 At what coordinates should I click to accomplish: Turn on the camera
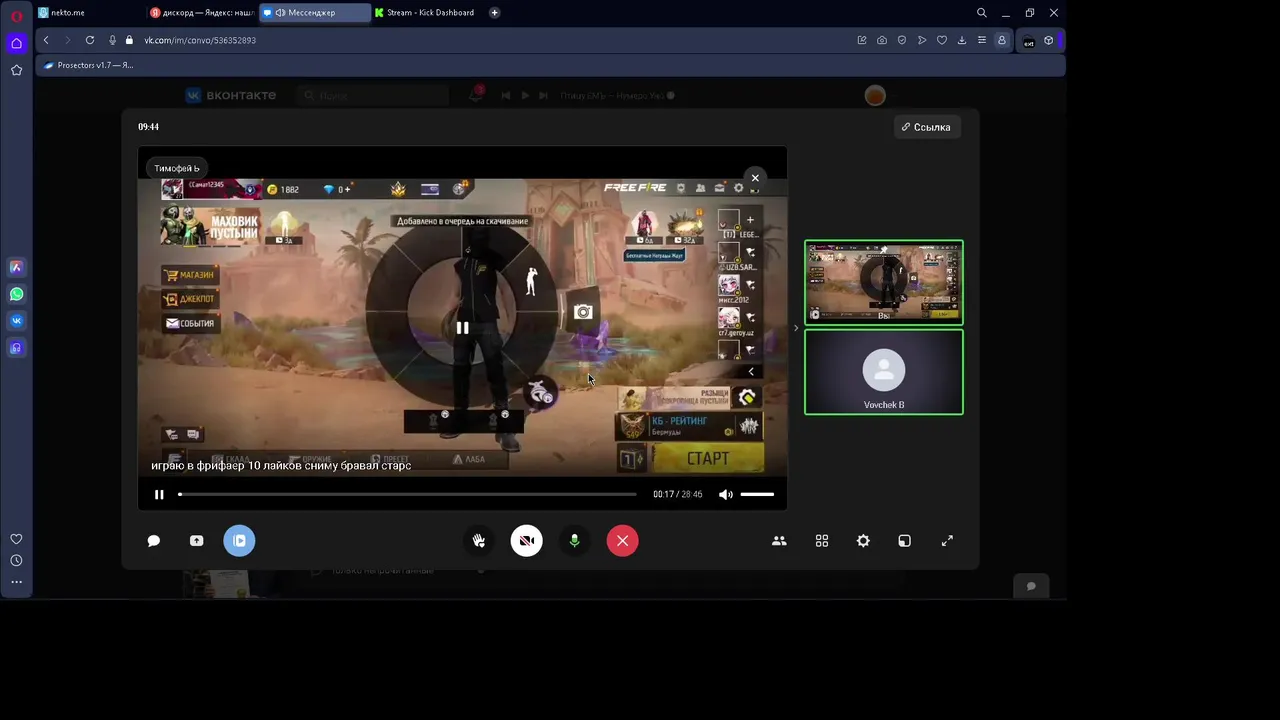pos(527,541)
